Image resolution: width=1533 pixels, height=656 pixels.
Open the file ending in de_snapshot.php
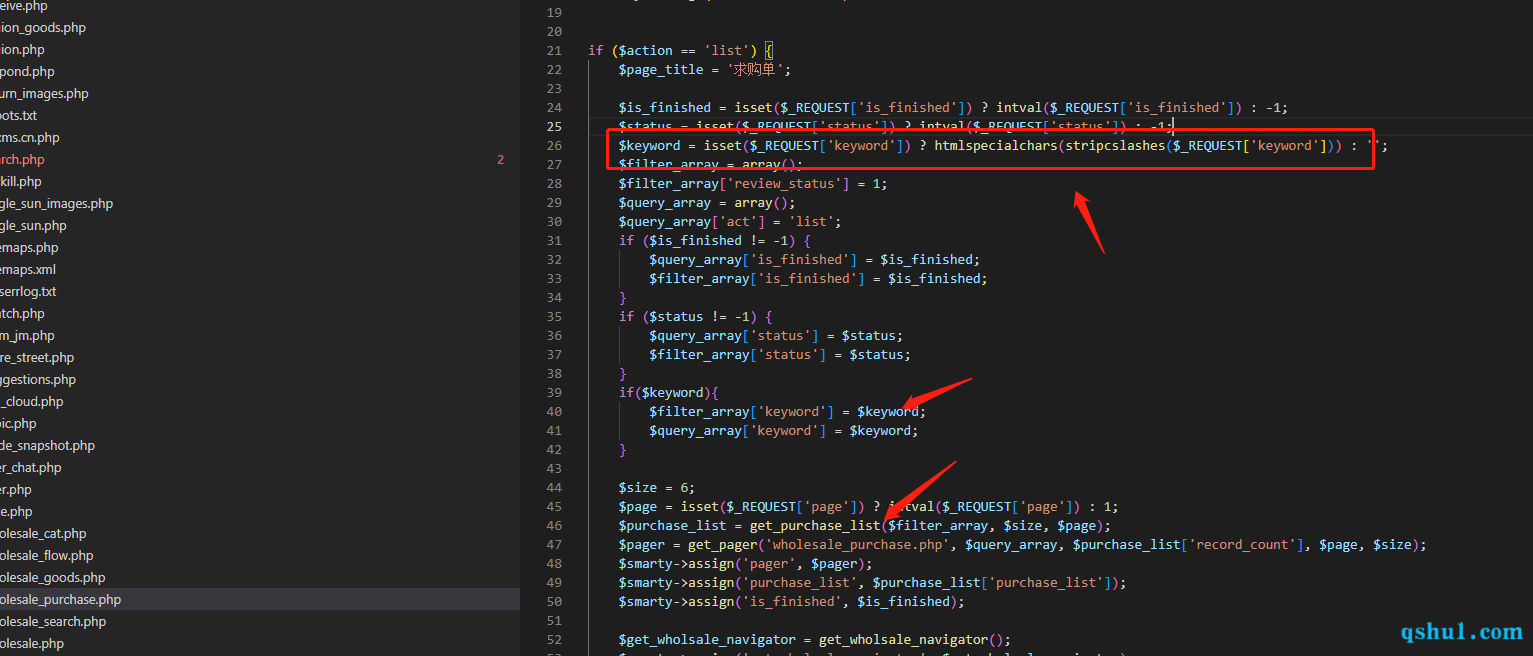pyautogui.click(x=47, y=446)
